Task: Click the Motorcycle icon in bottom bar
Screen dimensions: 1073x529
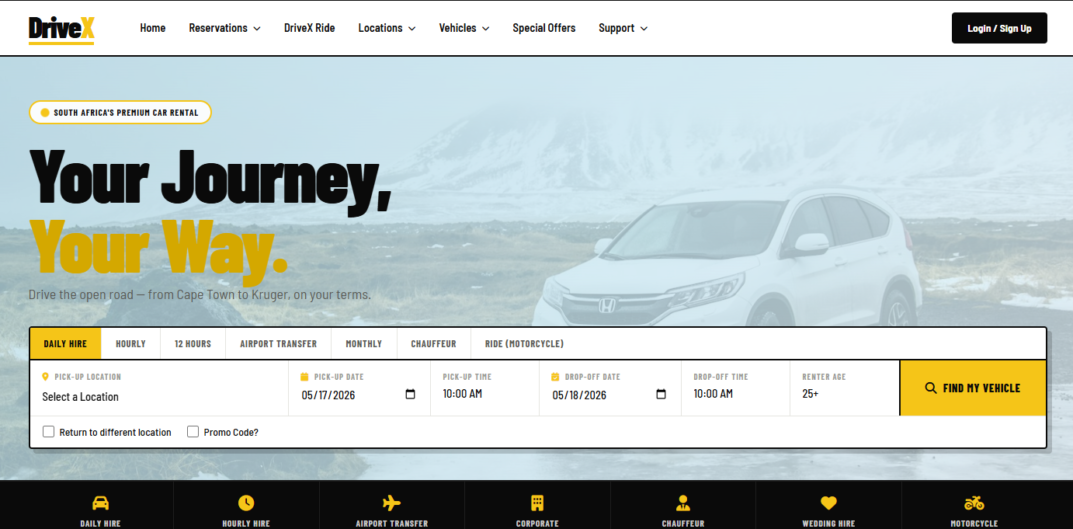Action: pos(974,503)
